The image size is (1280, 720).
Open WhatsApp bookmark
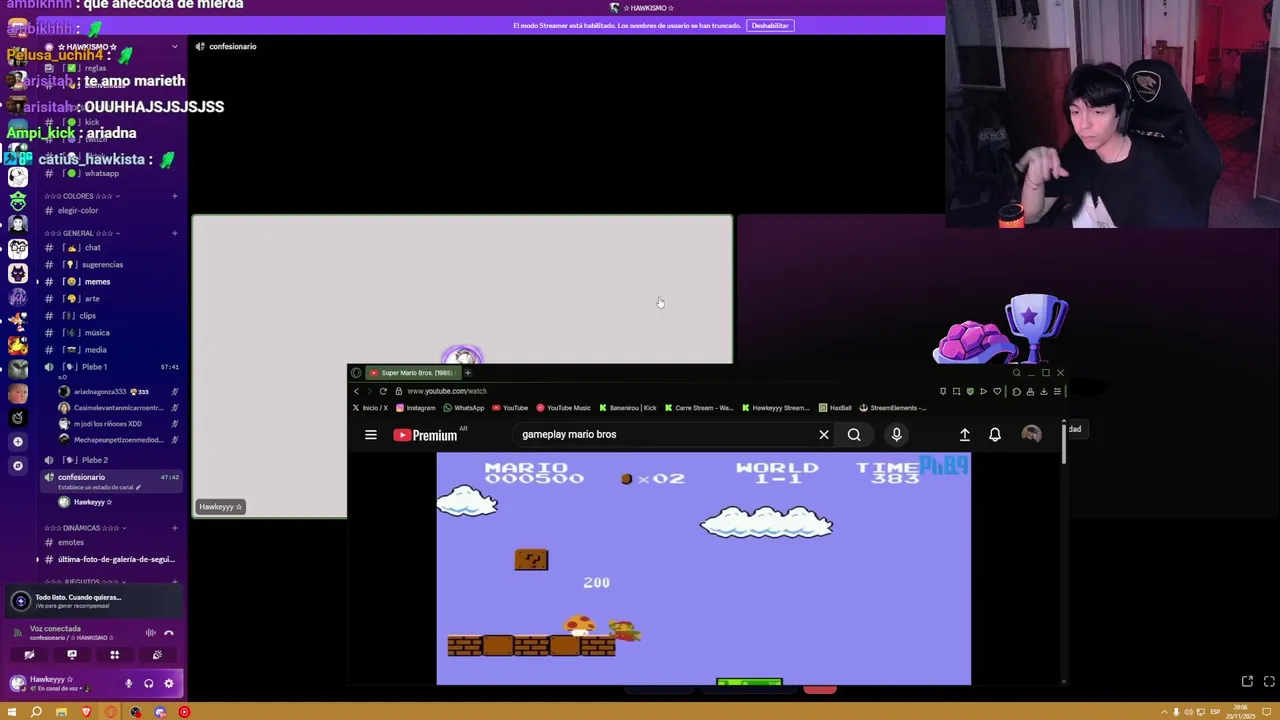coord(464,408)
